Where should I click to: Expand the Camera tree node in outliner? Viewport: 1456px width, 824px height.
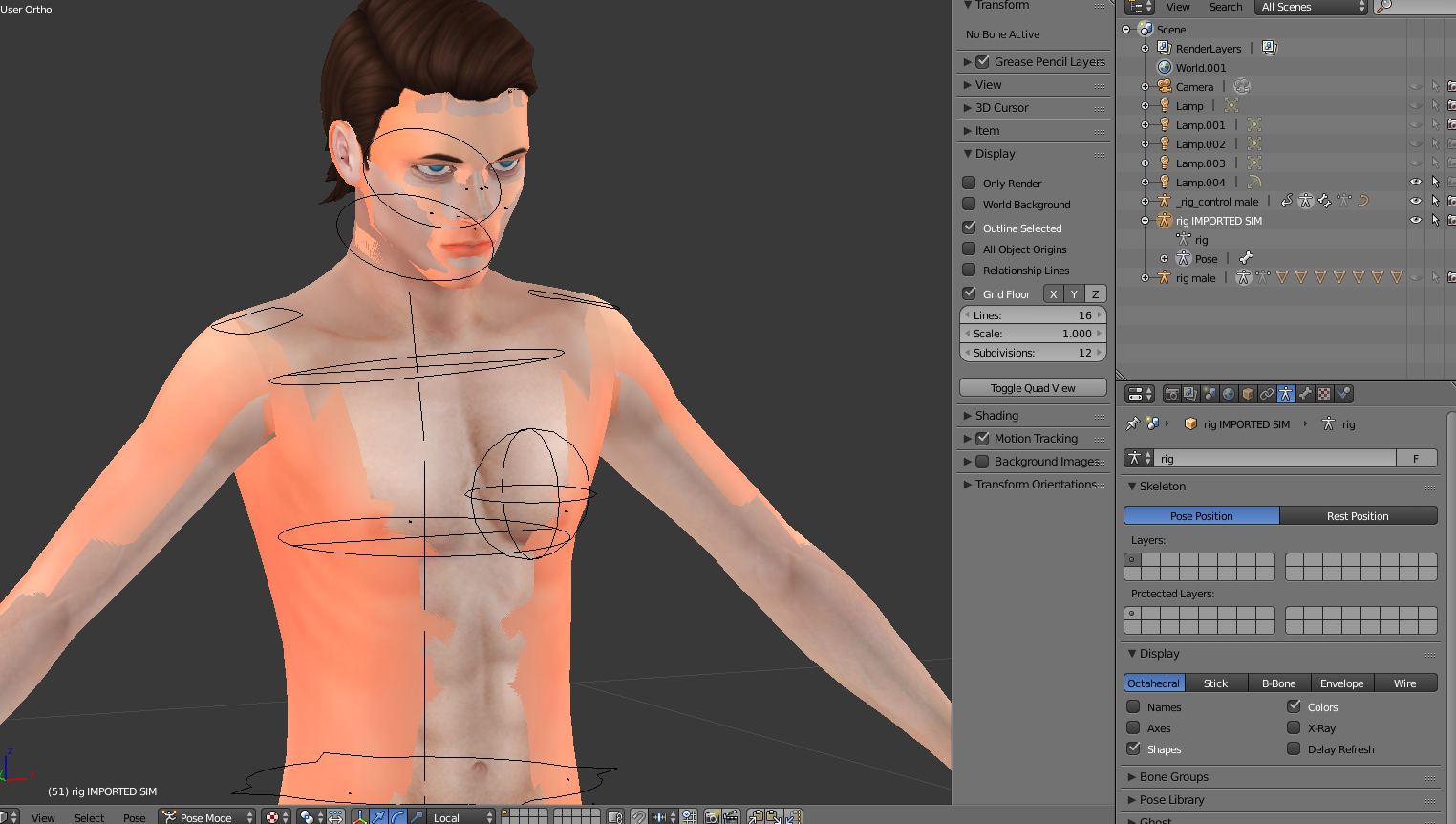(1145, 86)
